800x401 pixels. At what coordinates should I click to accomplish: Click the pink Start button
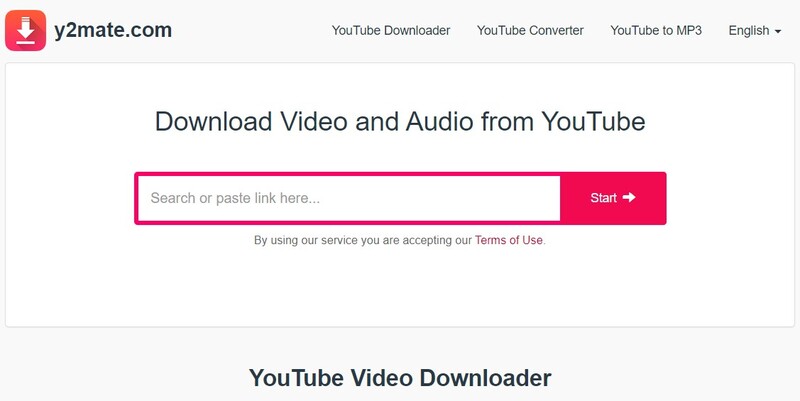(x=613, y=198)
